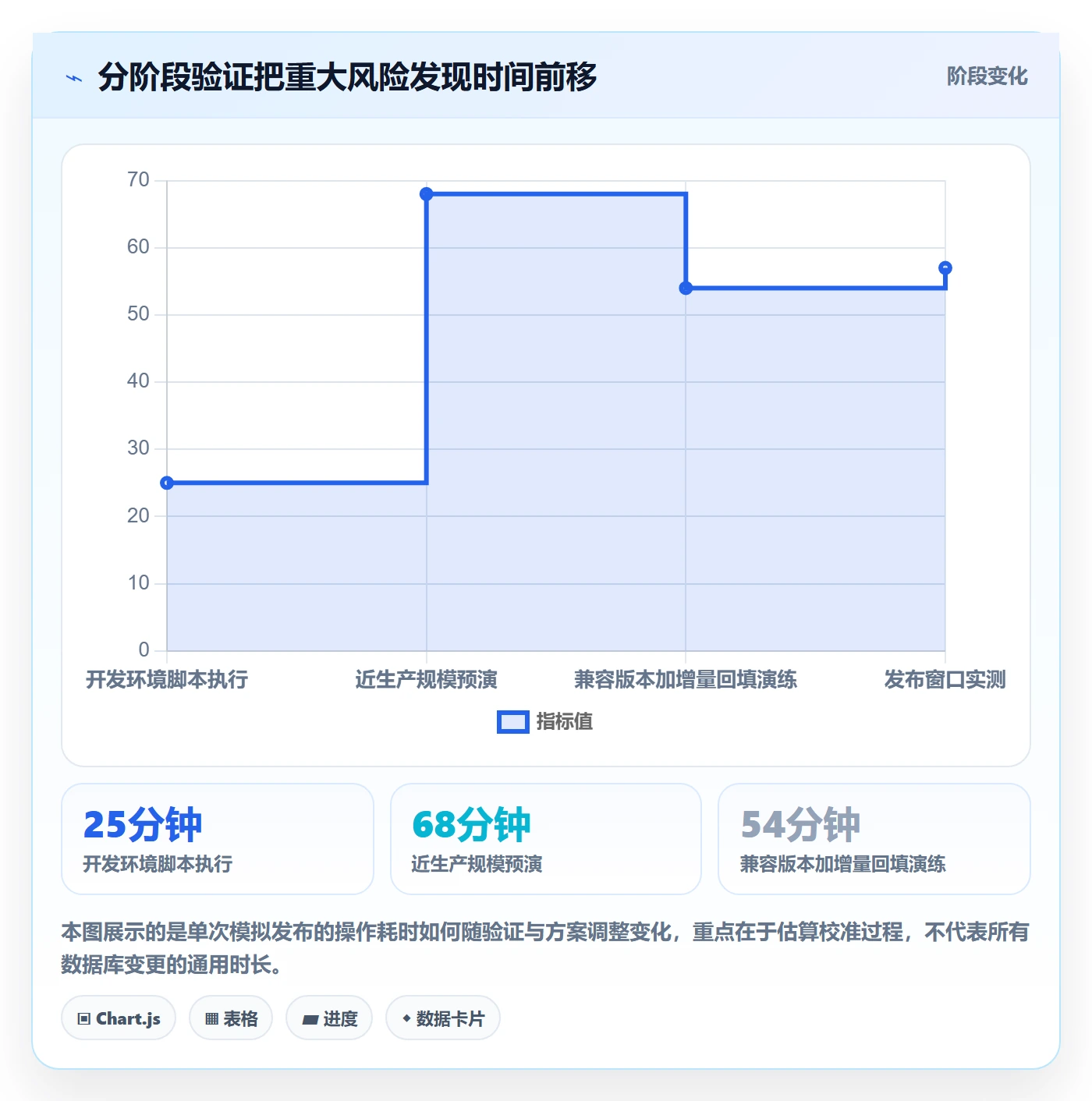The width and height of the screenshot is (1092, 1101).
Task: Open the 68分钟 stat card
Action: (546, 839)
